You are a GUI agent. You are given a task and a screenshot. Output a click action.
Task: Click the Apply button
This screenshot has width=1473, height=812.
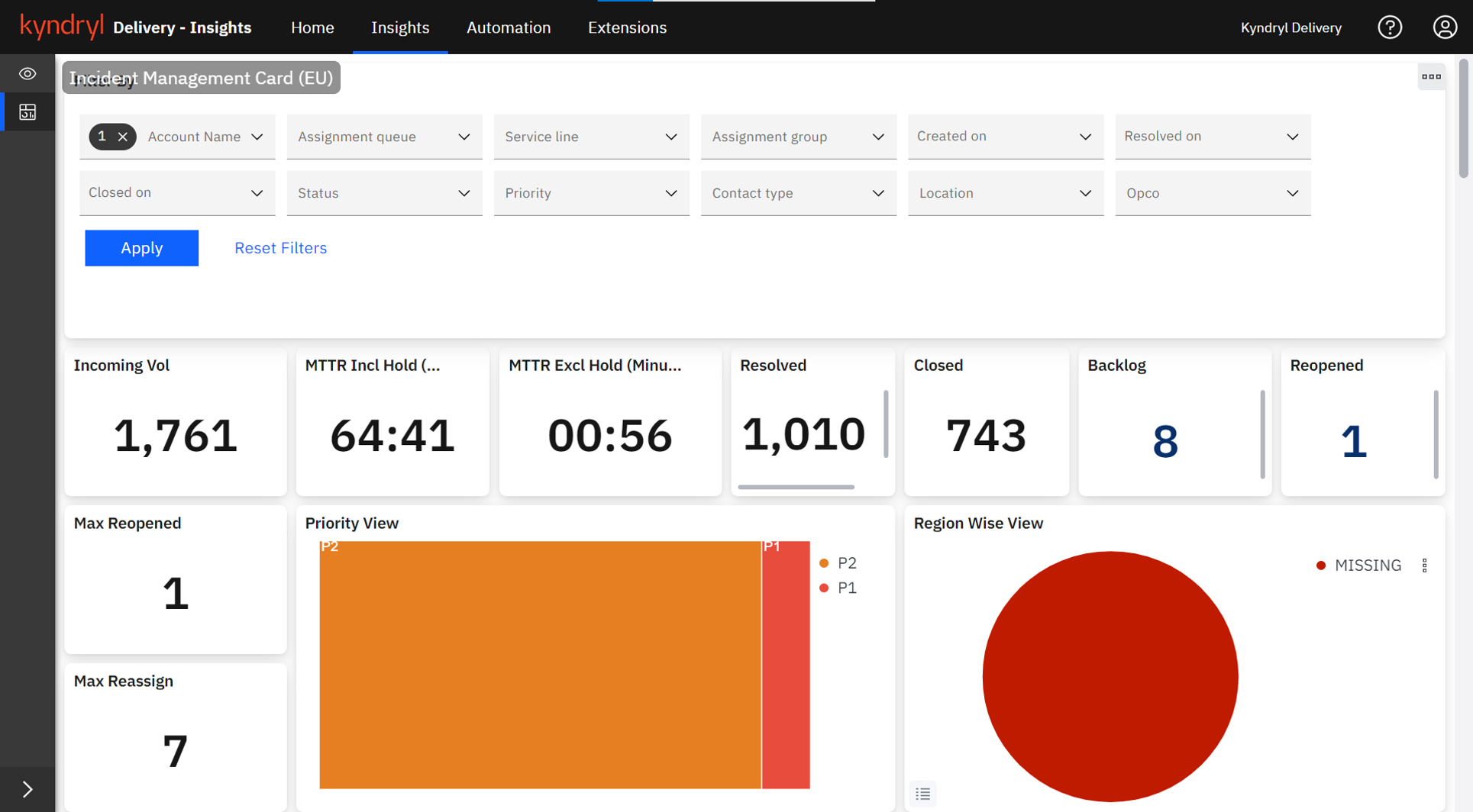pos(141,248)
